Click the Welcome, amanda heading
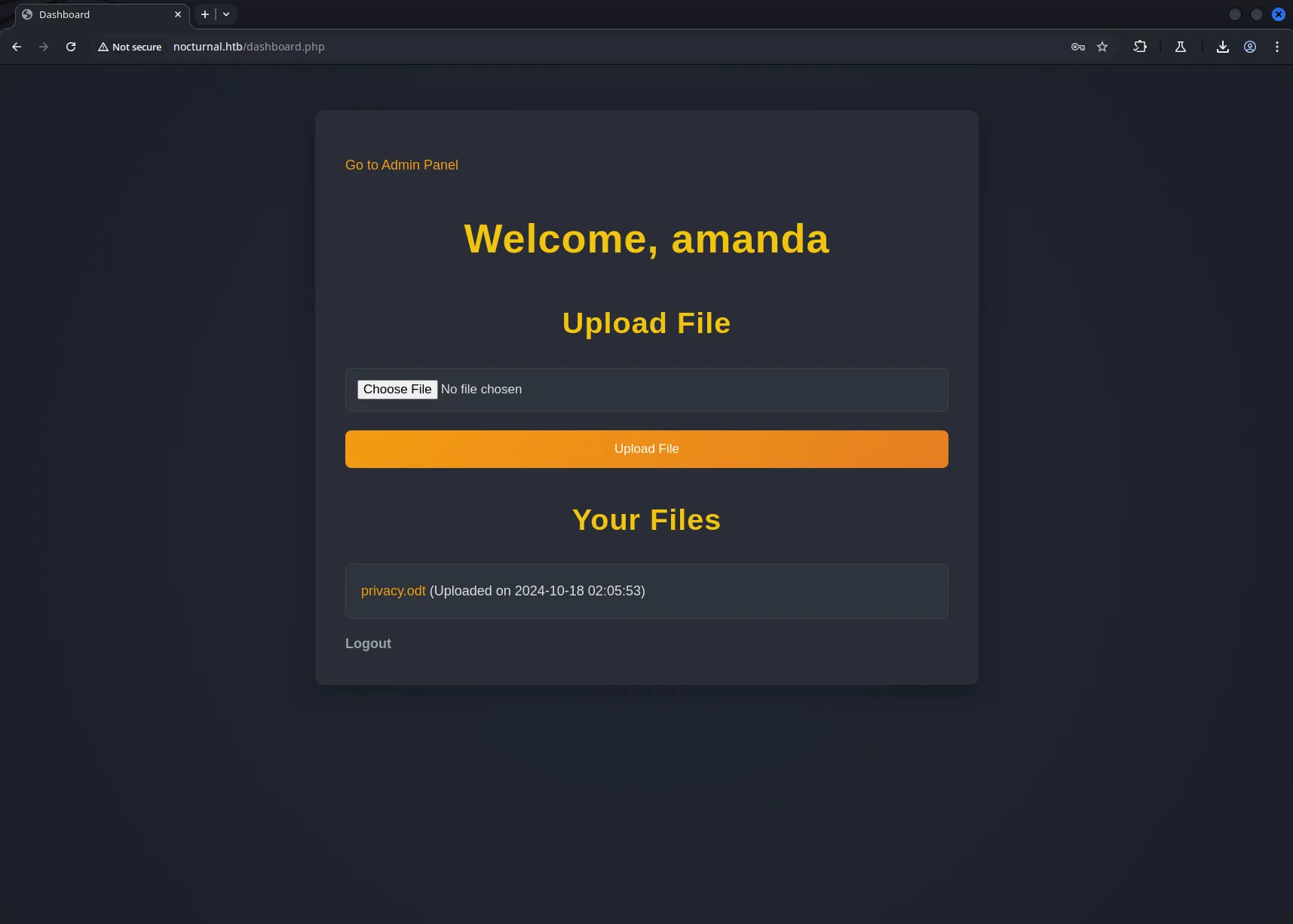This screenshot has height=924, width=1293. click(x=647, y=239)
